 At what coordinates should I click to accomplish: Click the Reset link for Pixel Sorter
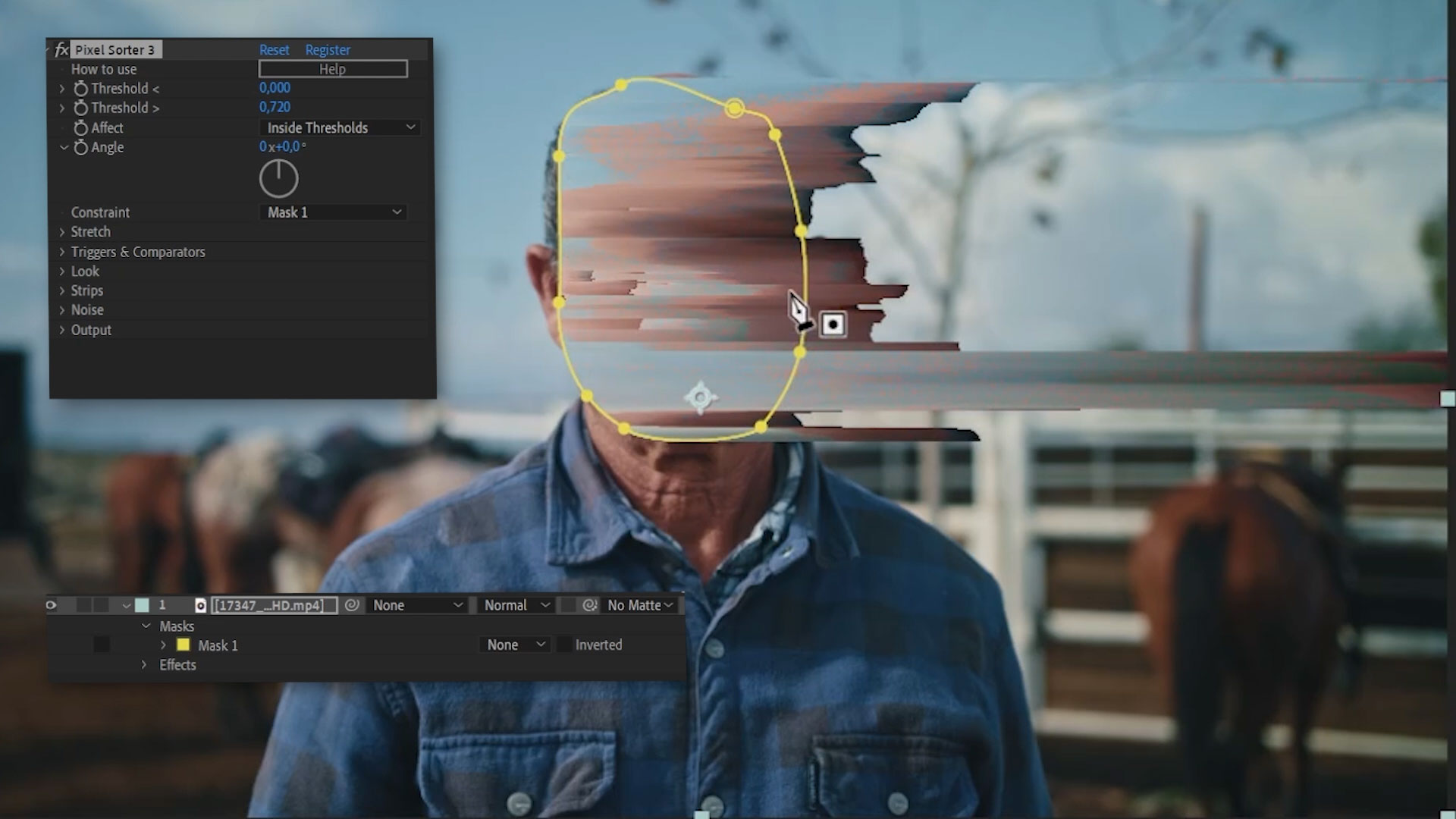[274, 50]
